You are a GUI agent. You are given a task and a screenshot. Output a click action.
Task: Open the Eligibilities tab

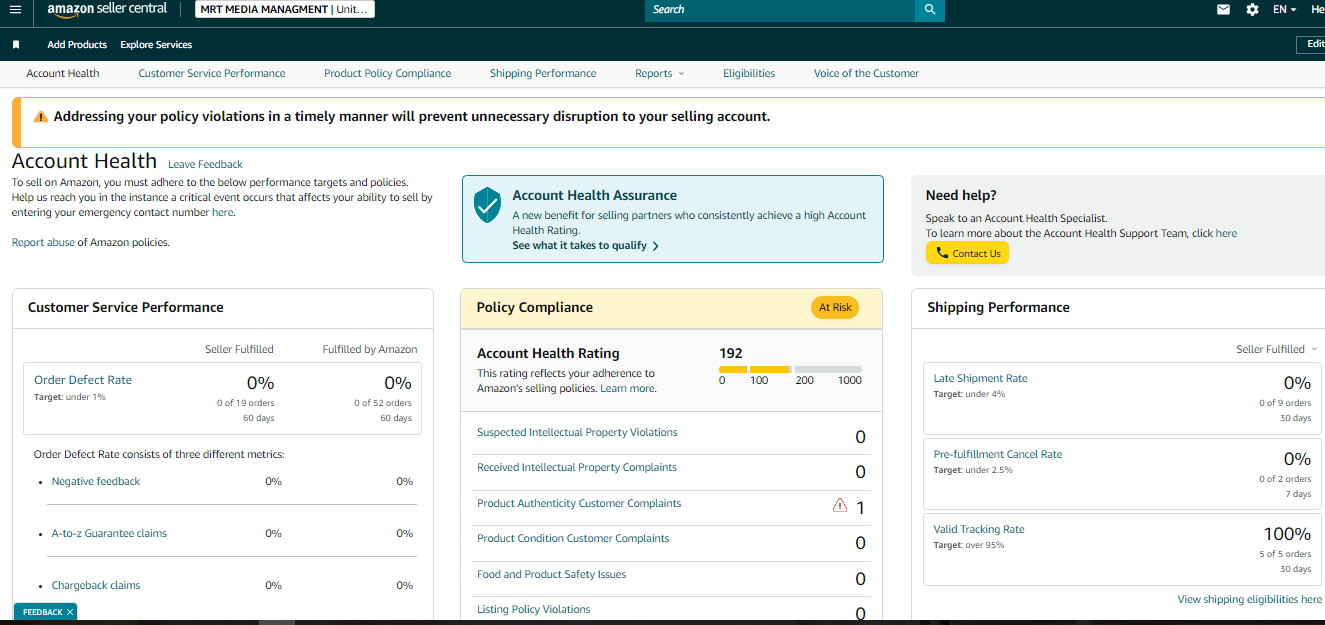click(749, 73)
